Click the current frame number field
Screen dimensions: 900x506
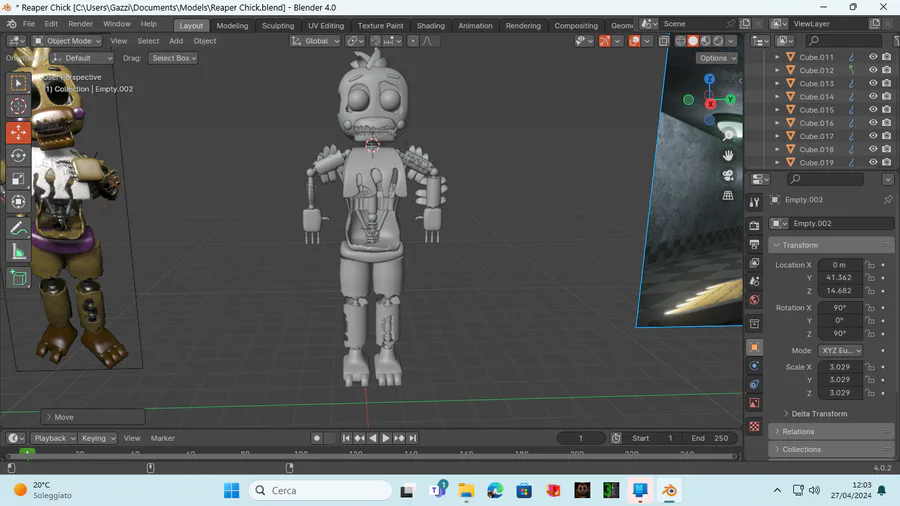coord(581,438)
